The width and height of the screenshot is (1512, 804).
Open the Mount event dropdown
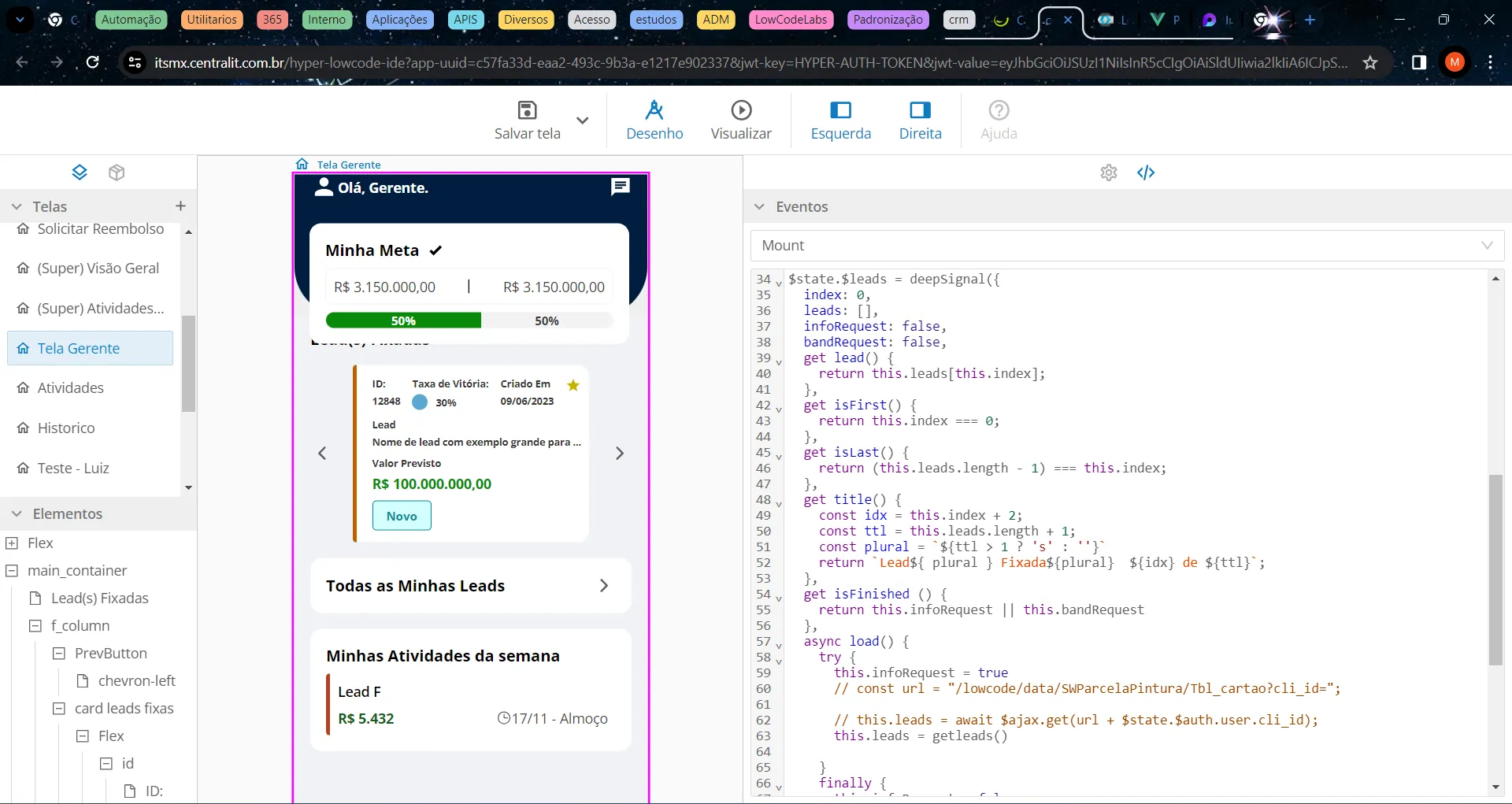pos(1127,246)
